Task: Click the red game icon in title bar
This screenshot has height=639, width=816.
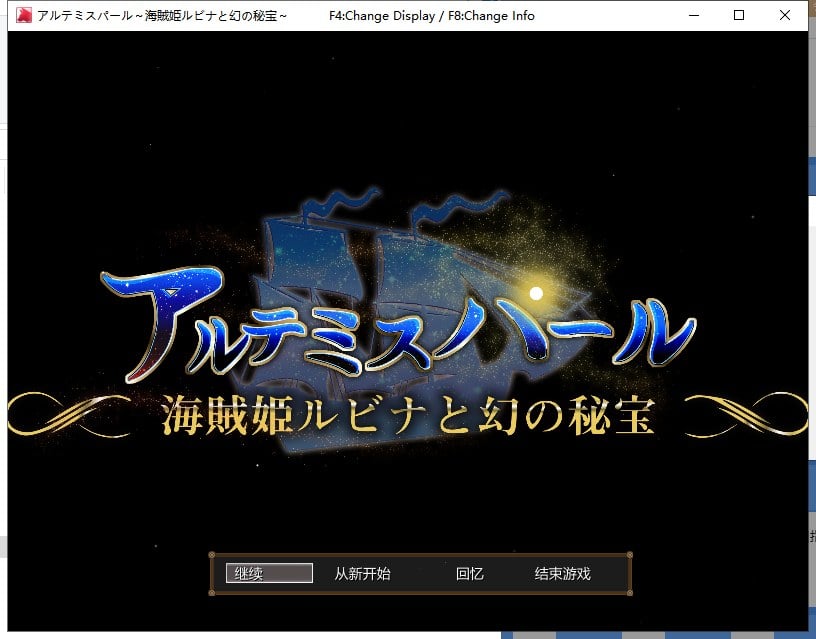Action: click(24, 16)
